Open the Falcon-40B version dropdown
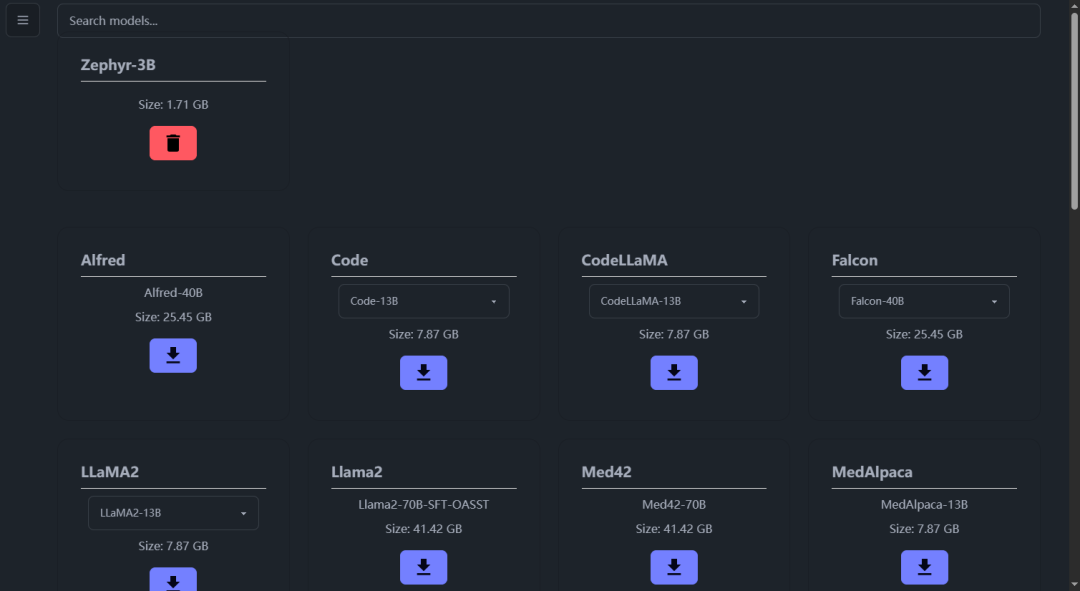The width and height of the screenshot is (1080, 591). [924, 301]
